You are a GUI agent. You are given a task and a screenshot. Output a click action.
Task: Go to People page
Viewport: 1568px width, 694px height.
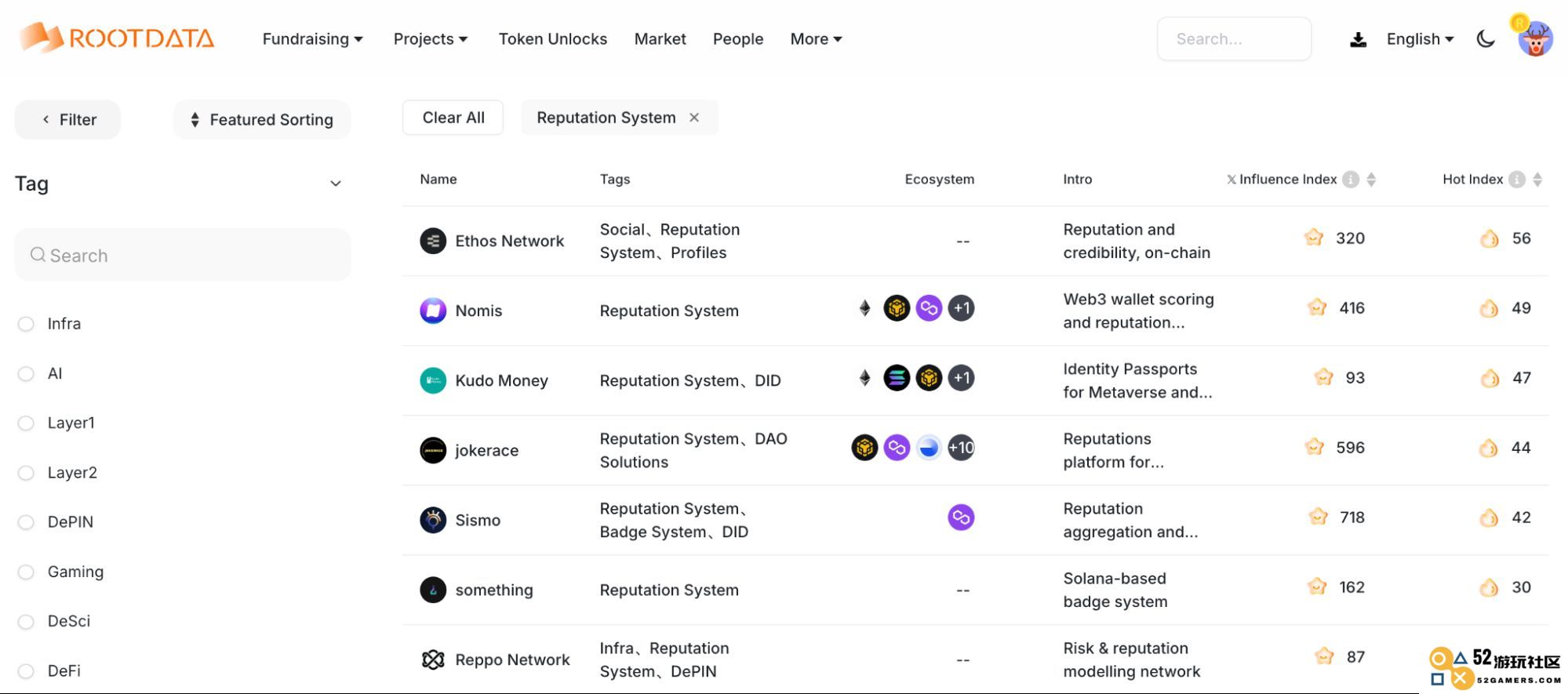(x=737, y=39)
